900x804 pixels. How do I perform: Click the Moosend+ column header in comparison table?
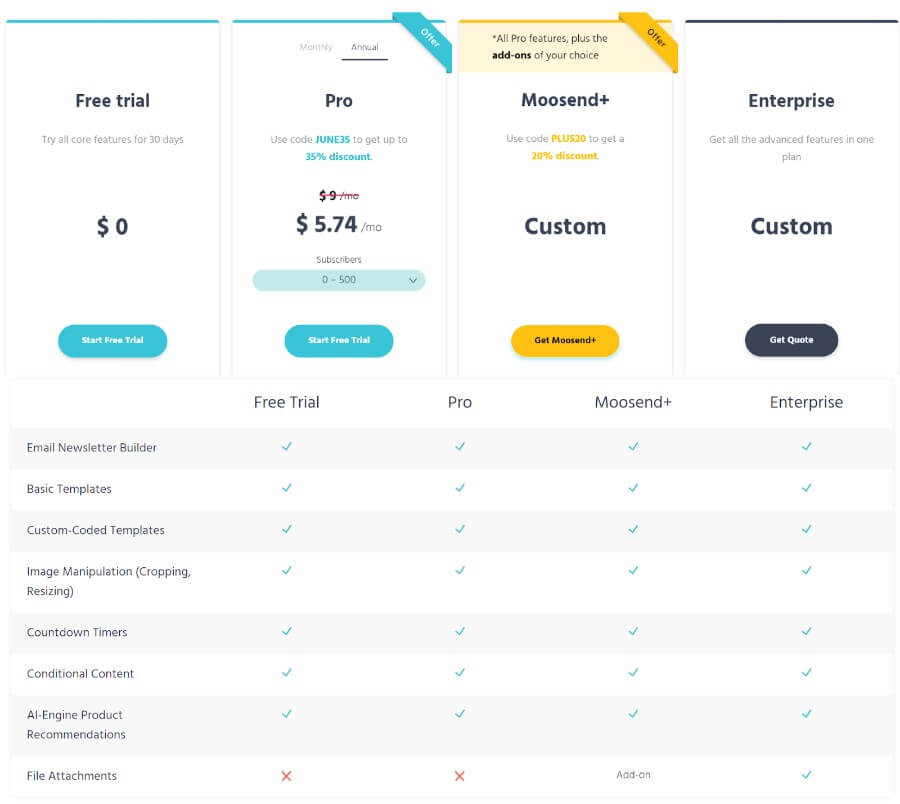[633, 402]
